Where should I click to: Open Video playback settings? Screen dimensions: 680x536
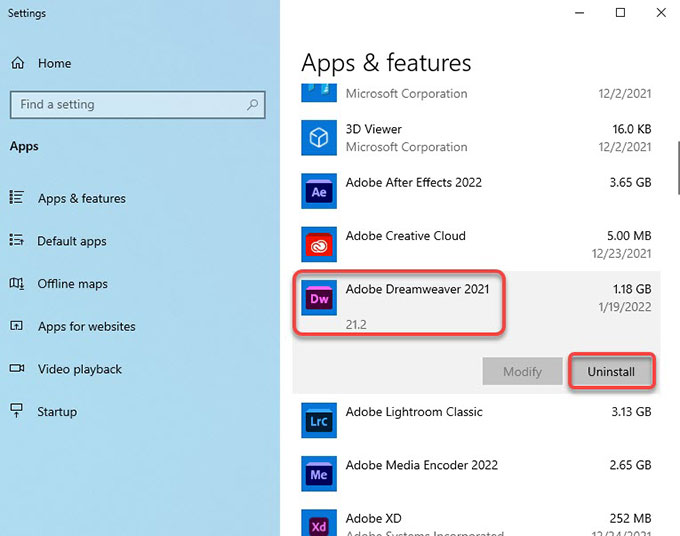(79, 369)
